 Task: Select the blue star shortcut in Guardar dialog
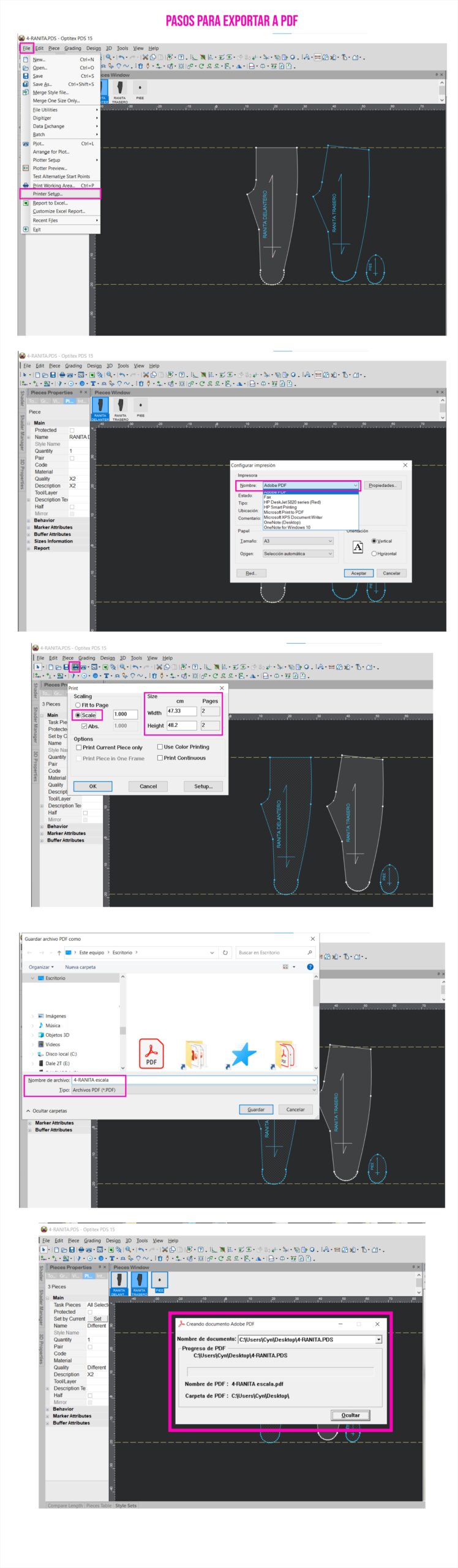coord(242,1055)
